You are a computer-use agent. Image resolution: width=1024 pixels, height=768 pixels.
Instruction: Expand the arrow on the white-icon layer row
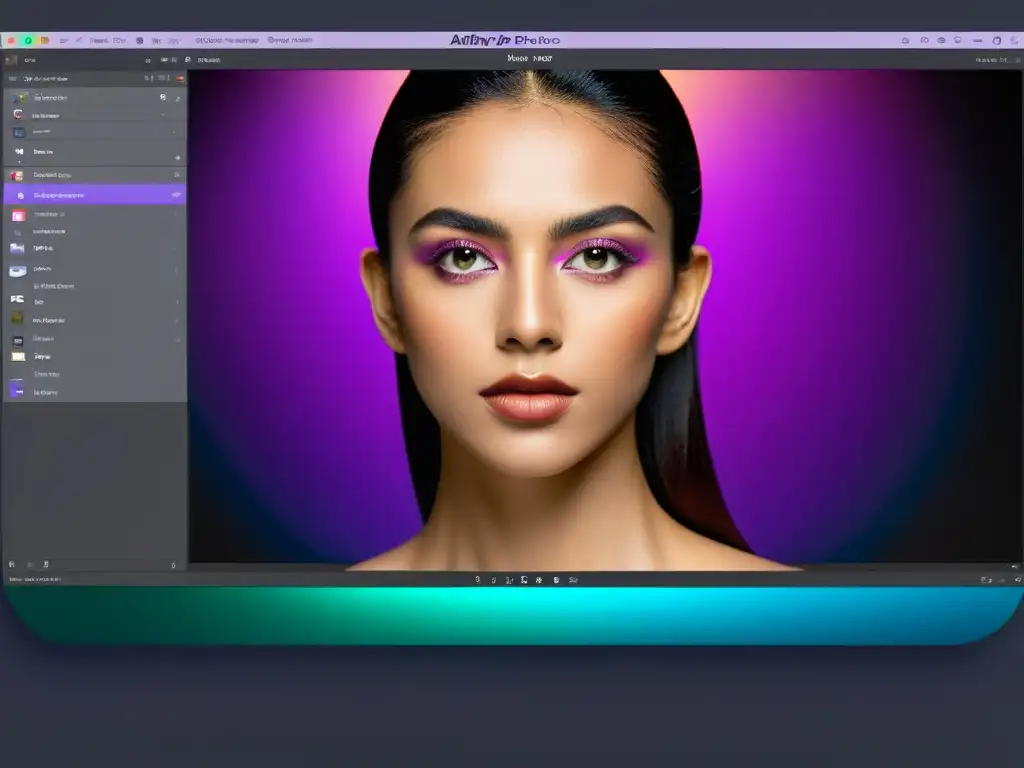pyautogui.click(x=177, y=157)
